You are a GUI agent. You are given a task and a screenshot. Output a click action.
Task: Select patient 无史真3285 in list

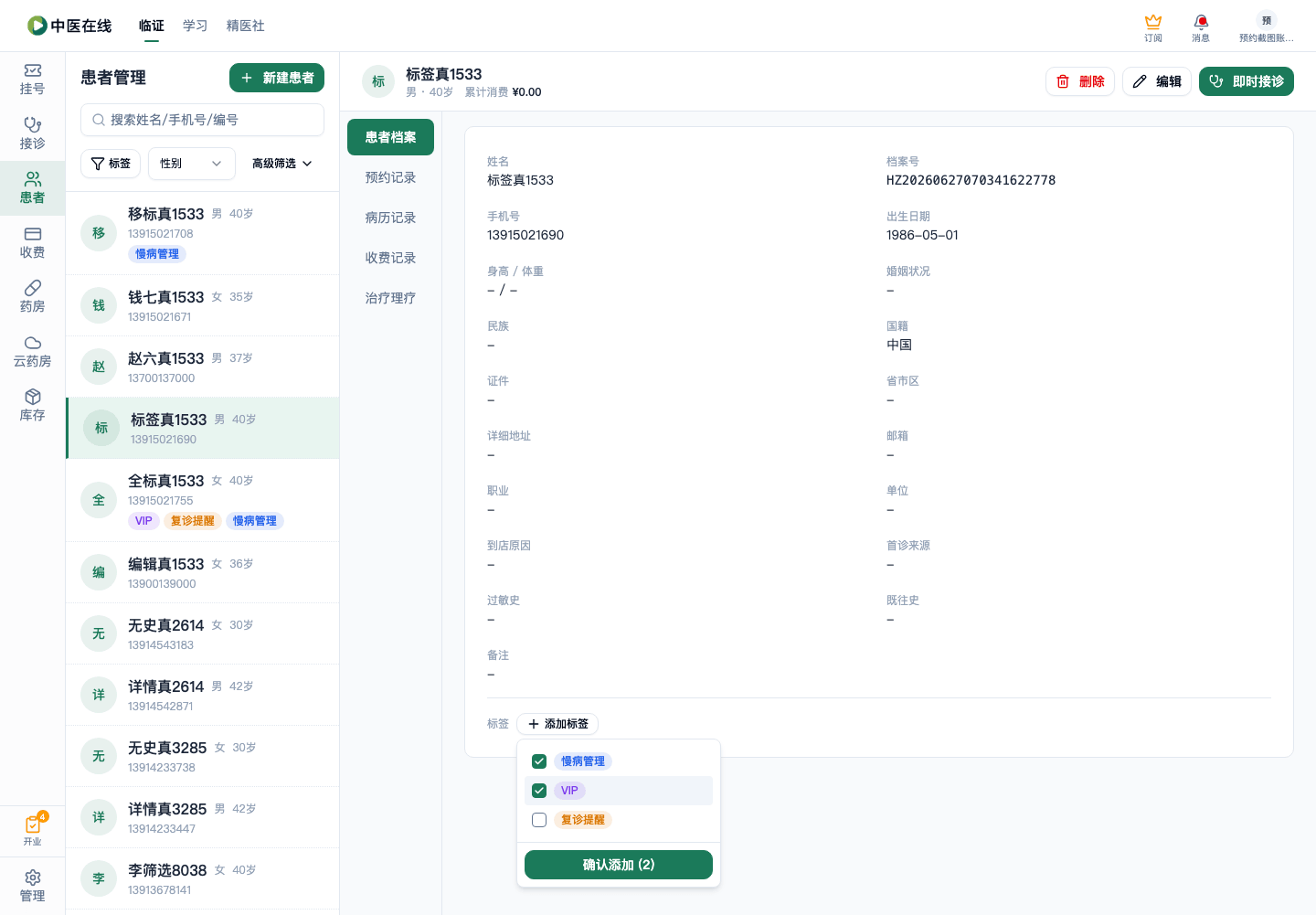(202, 756)
